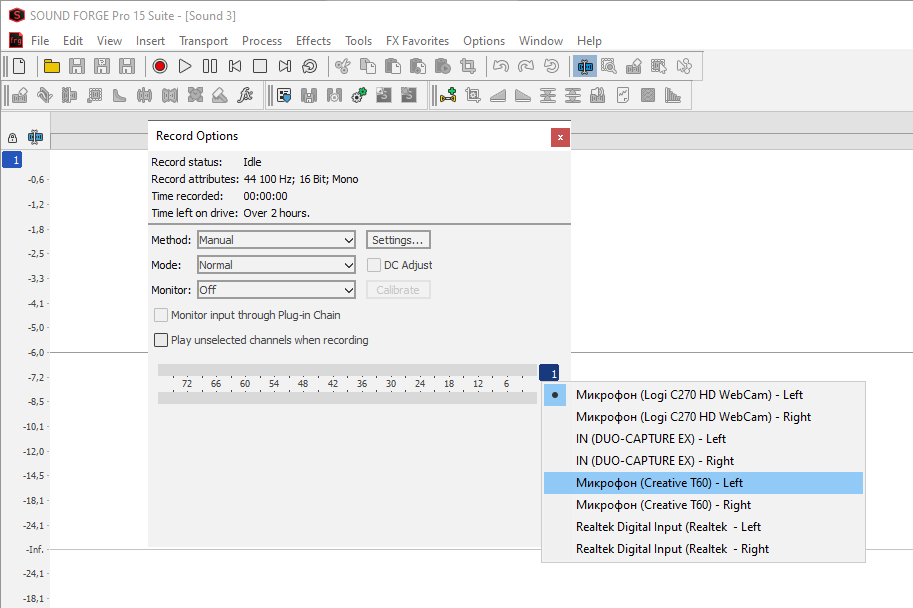Click the Undo arrow icon
Viewport: 913px width, 608px height.
[x=501, y=66]
